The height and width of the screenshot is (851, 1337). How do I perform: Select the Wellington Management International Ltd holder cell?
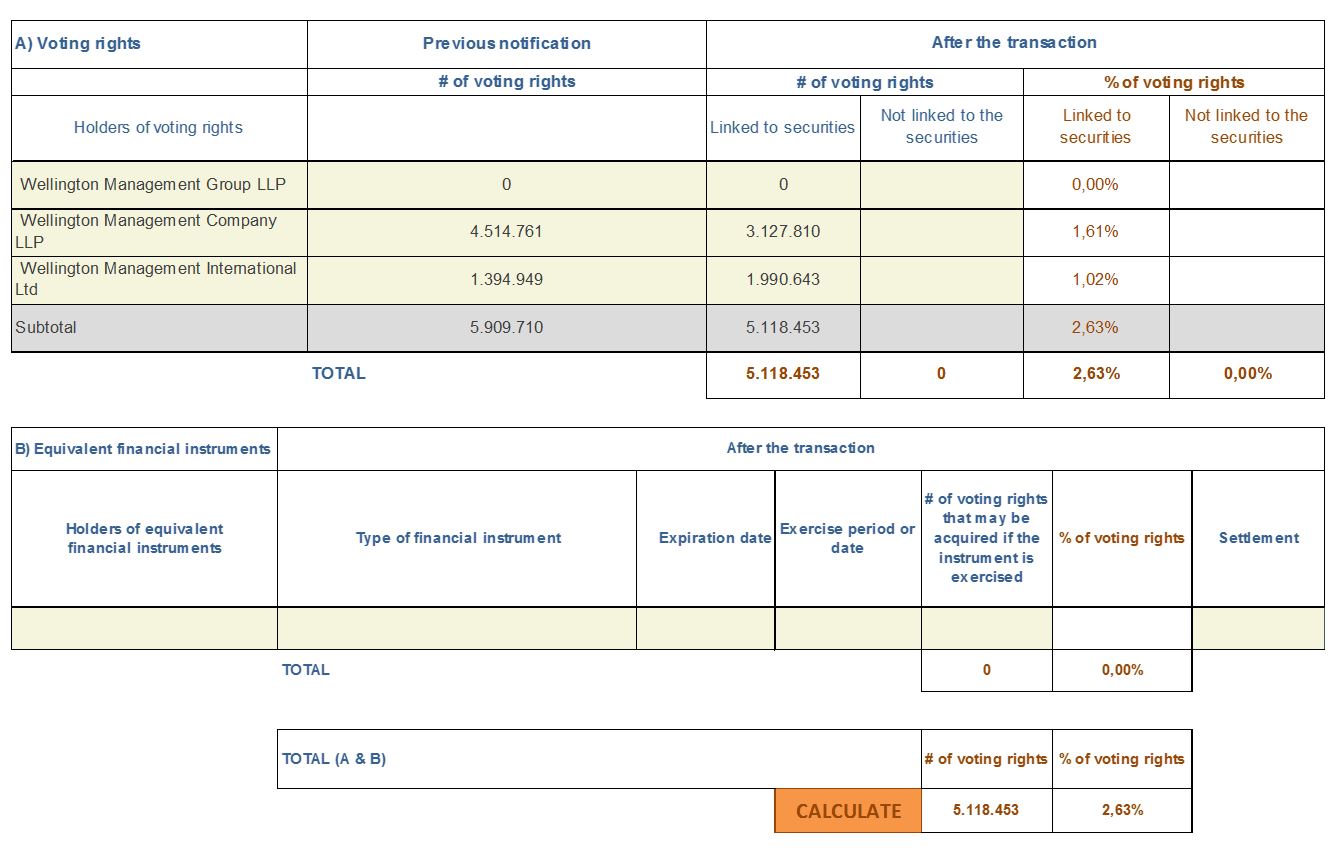[x=160, y=280]
